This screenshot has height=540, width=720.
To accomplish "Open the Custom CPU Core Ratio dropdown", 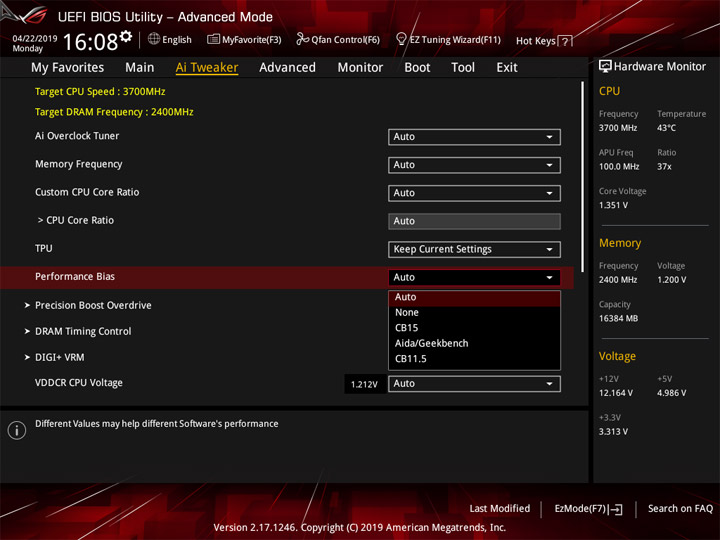I will tap(474, 193).
